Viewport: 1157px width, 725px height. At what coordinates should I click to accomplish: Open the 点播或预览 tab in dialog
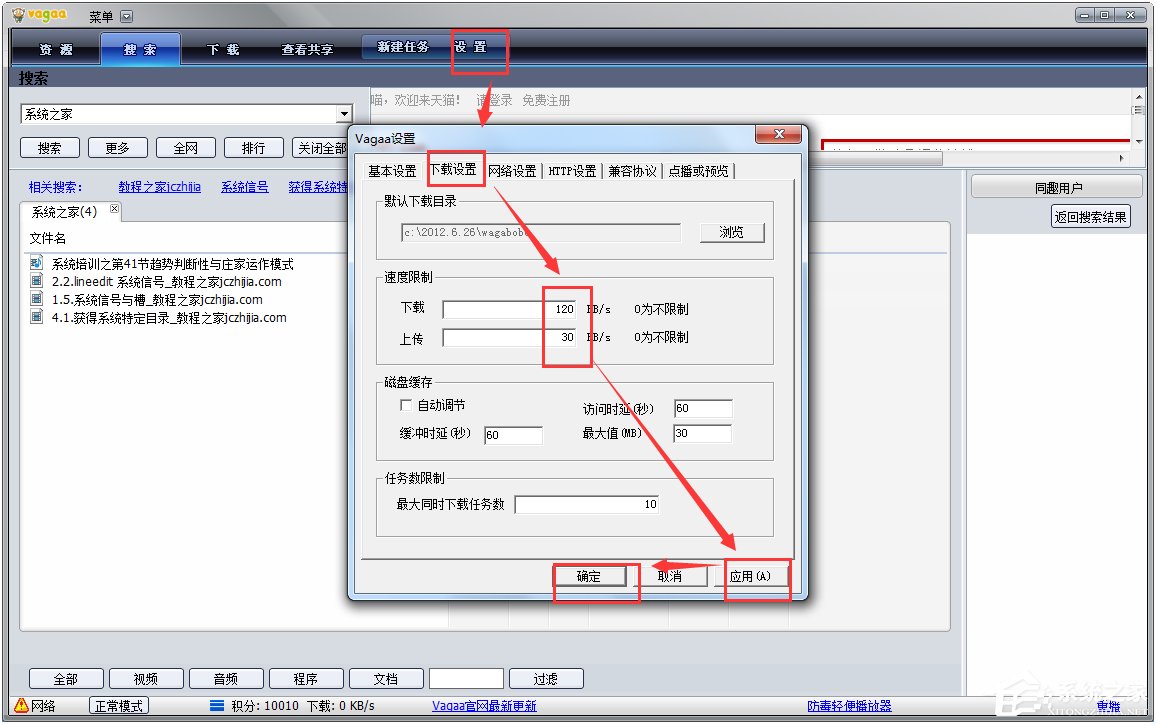click(x=698, y=171)
